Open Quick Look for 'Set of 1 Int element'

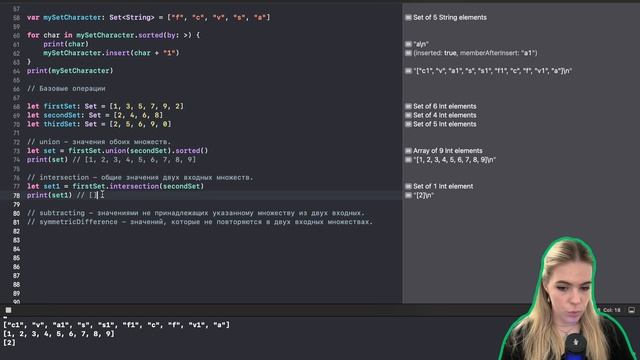pyautogui.click(x=408, y=187)
